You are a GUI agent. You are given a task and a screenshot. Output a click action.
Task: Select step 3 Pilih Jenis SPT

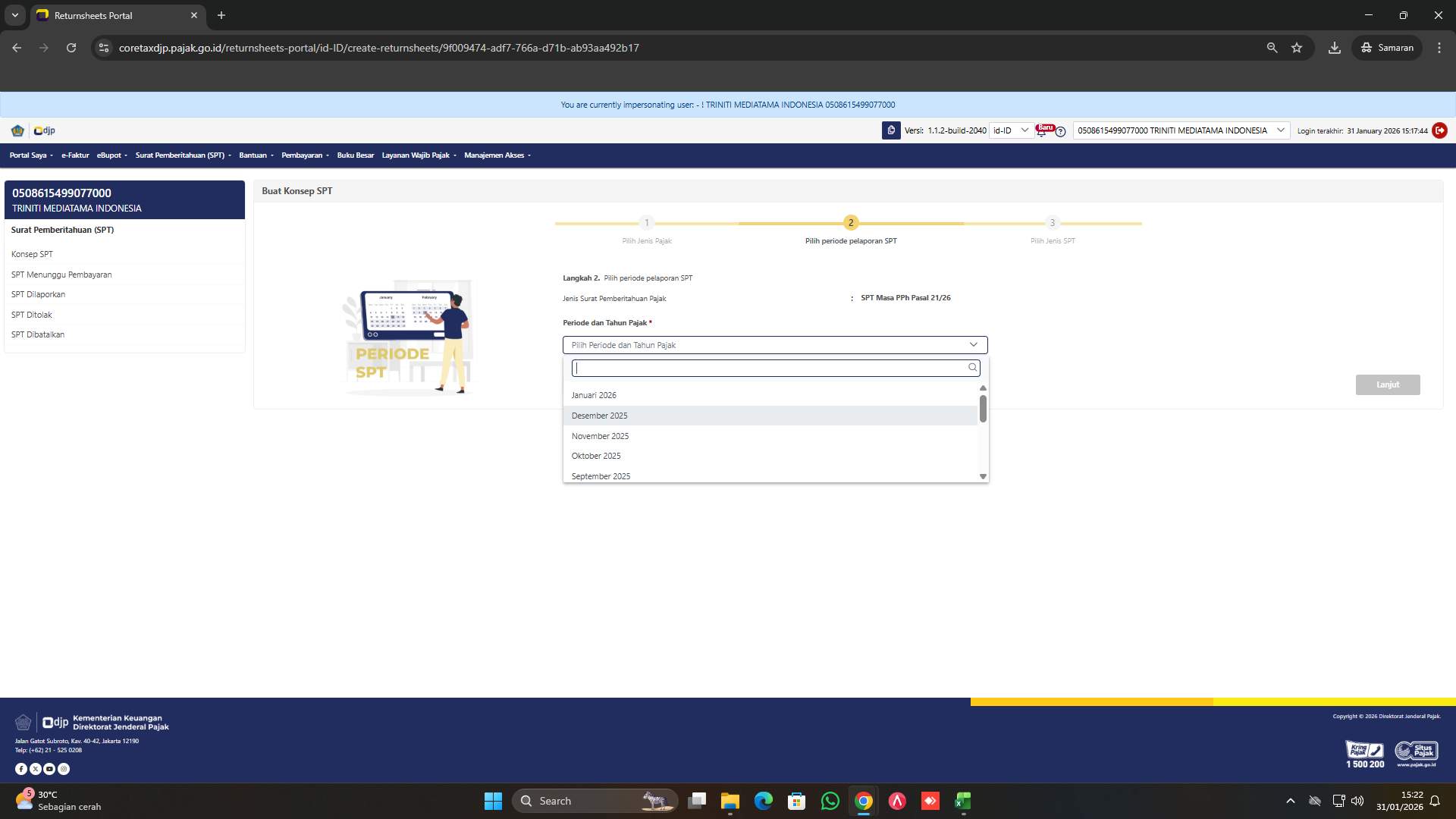(1053, 224)
